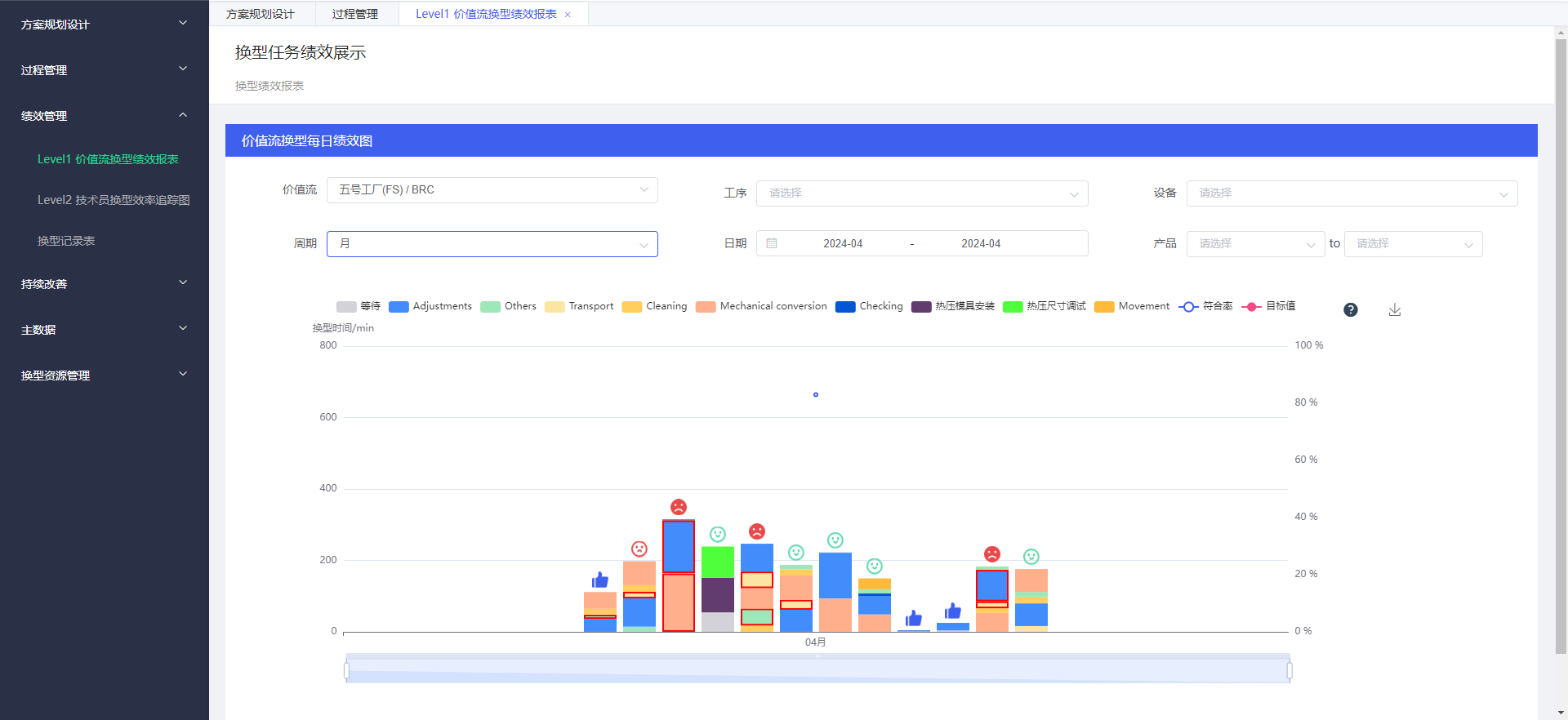Click the green smiley above the green-purple bar
This screenshot has height=720, width=1568.
718,534
